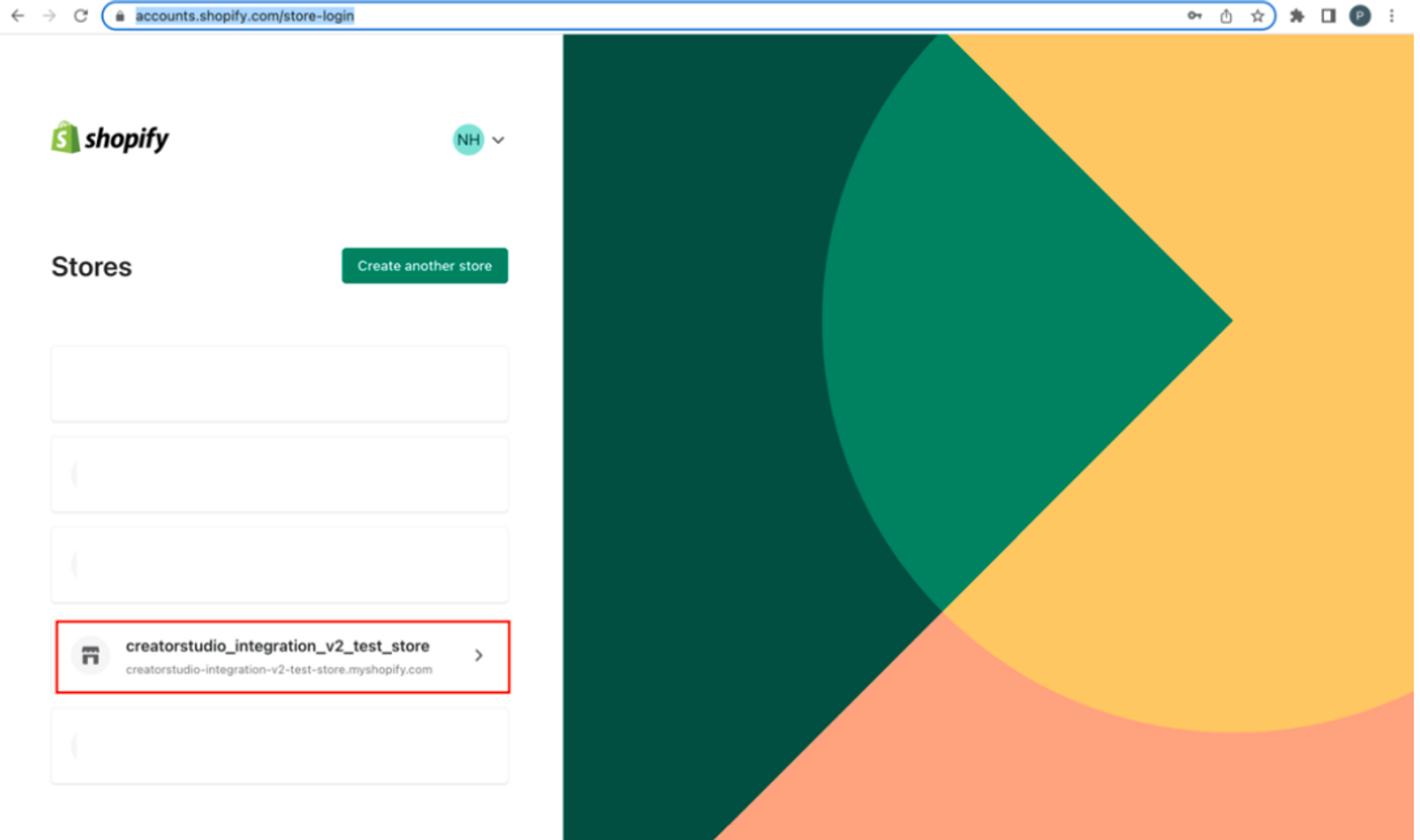
Task: Click the Shopify logo
Action: pos(110,138)
